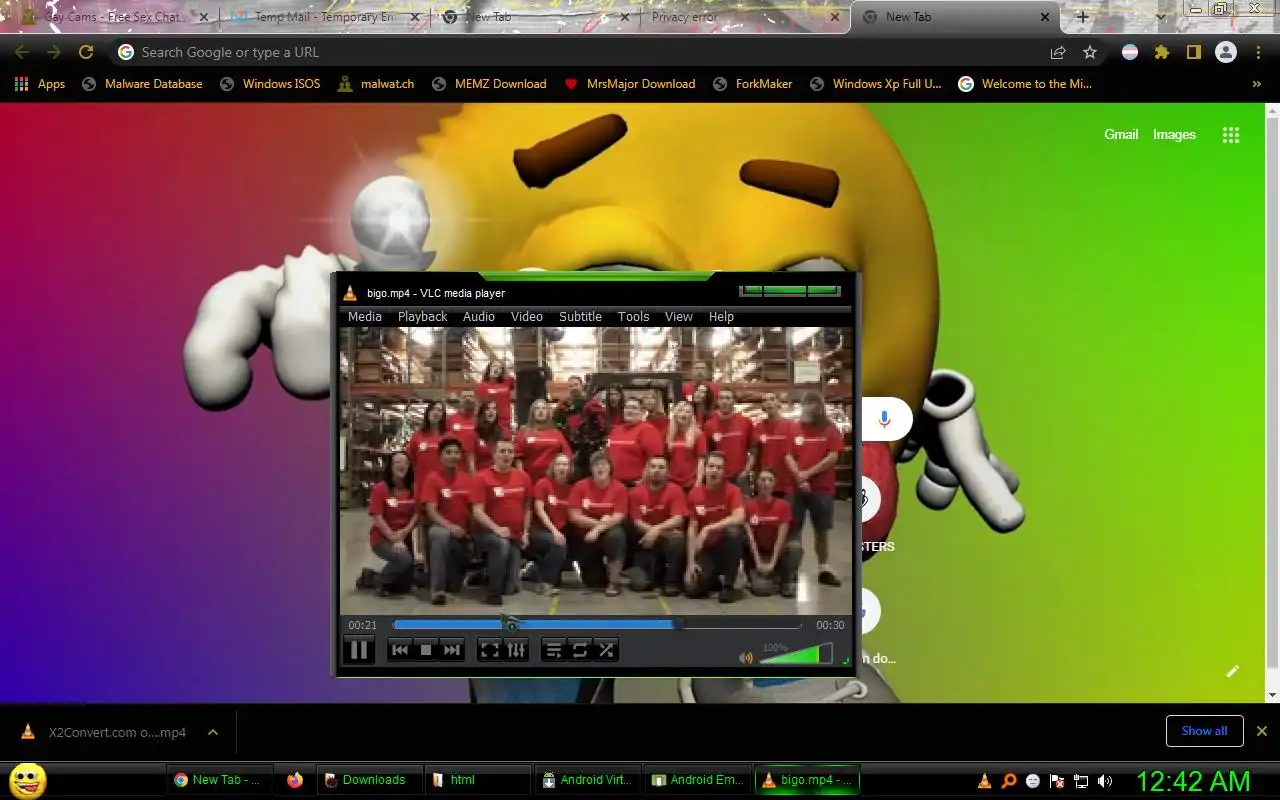
Task: Open the VLC Media menu
Action: coord(365,316)
